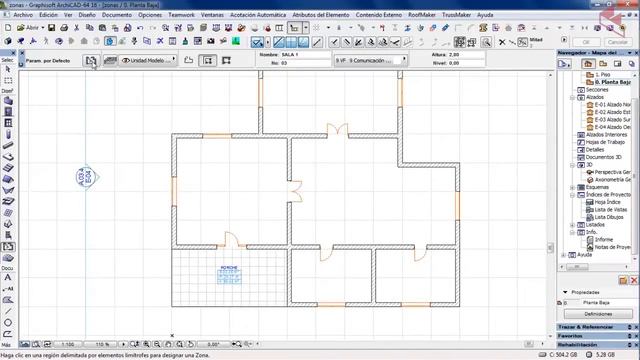Viewport: 640px width, 360px height.
Task: Click the layer icon beside Unidad Modelo
Action: tap(110, 60)
